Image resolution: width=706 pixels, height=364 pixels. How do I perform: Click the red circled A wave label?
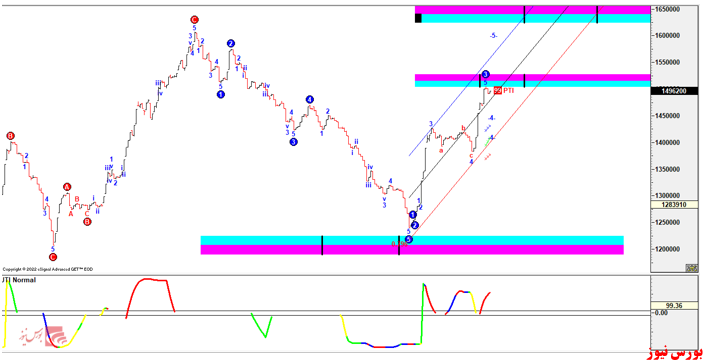point(67,187)
